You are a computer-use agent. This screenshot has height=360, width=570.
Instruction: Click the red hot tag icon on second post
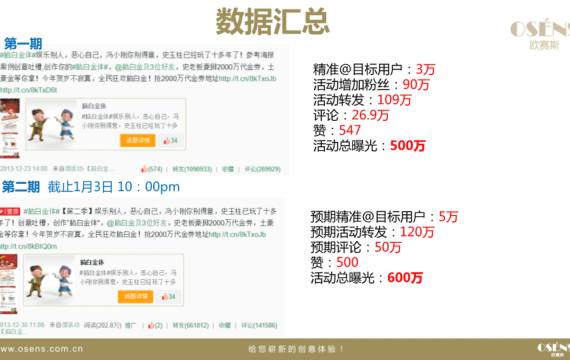pos(10,211)
